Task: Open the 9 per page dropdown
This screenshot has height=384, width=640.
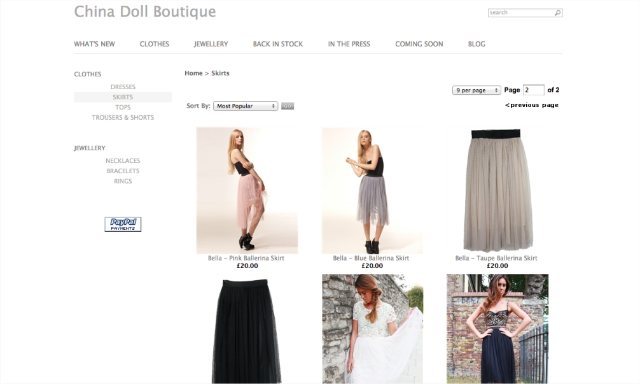Action: pos(476,90)
